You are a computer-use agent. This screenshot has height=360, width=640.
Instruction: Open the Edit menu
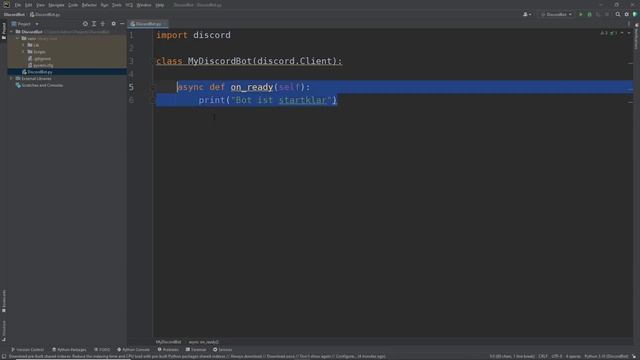29,5
